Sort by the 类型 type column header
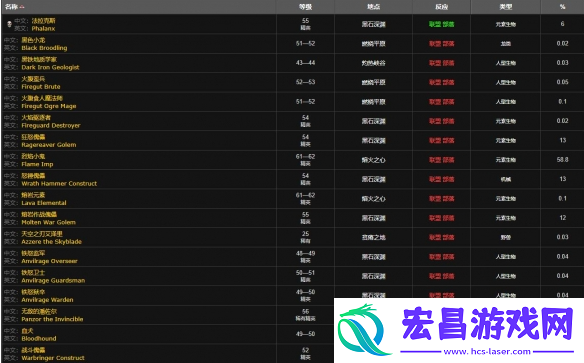Screen dimensions: 584x363 click(x=505, y=7)
